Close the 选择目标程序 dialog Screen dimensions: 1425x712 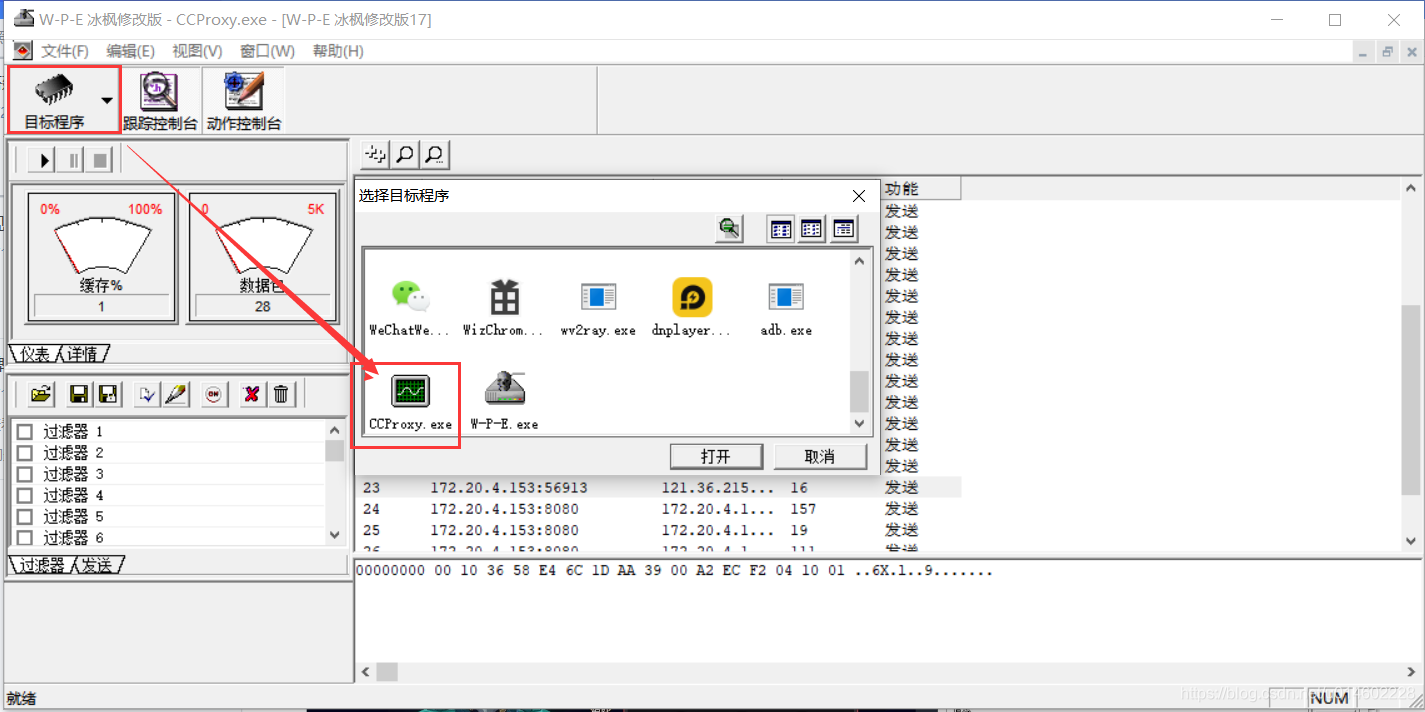click(859, 196)
